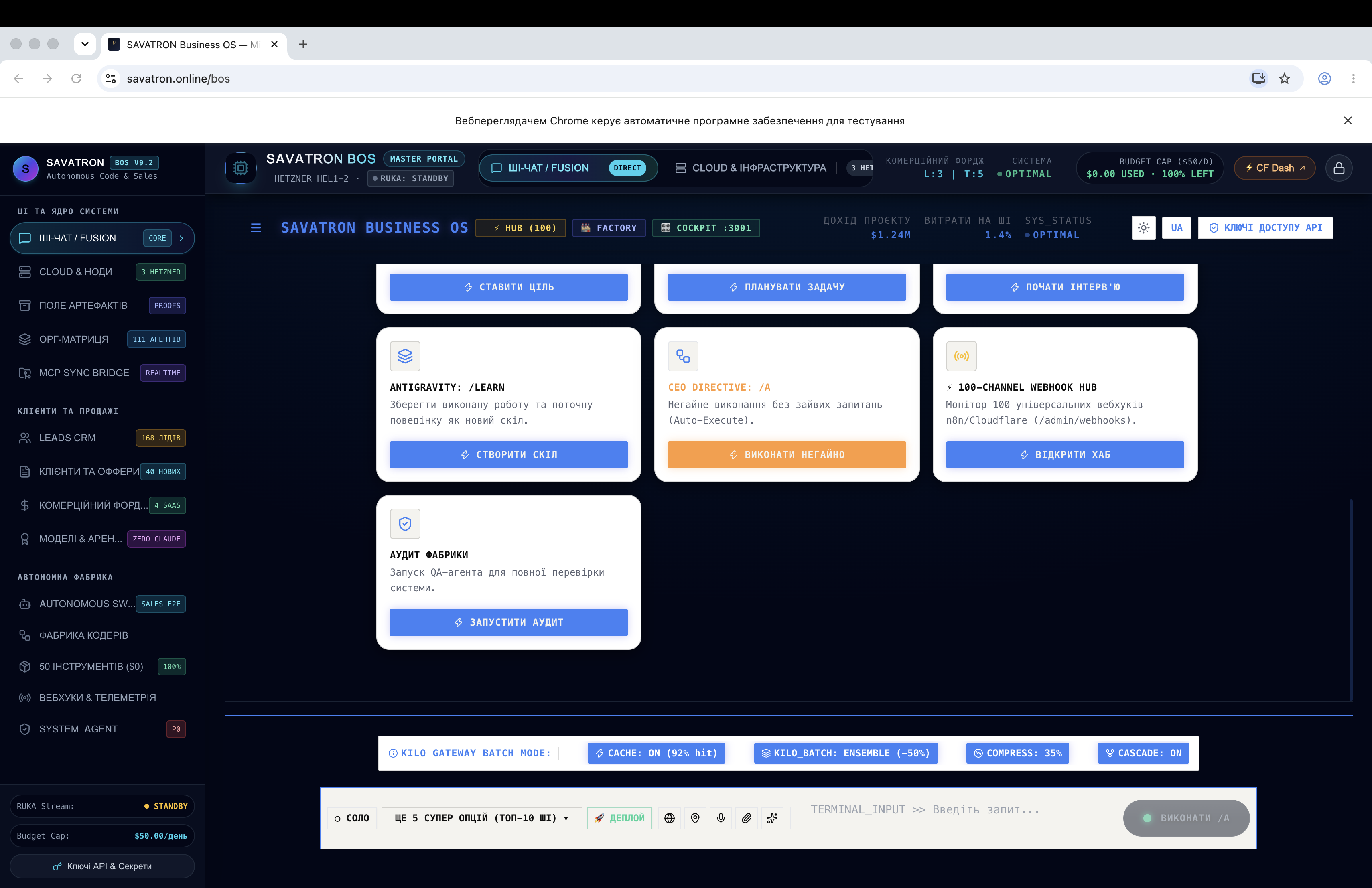This screenshot has width=1372, height=888.
Task: Toggle the DIRECT mode badge
Action: click(627, 168)
